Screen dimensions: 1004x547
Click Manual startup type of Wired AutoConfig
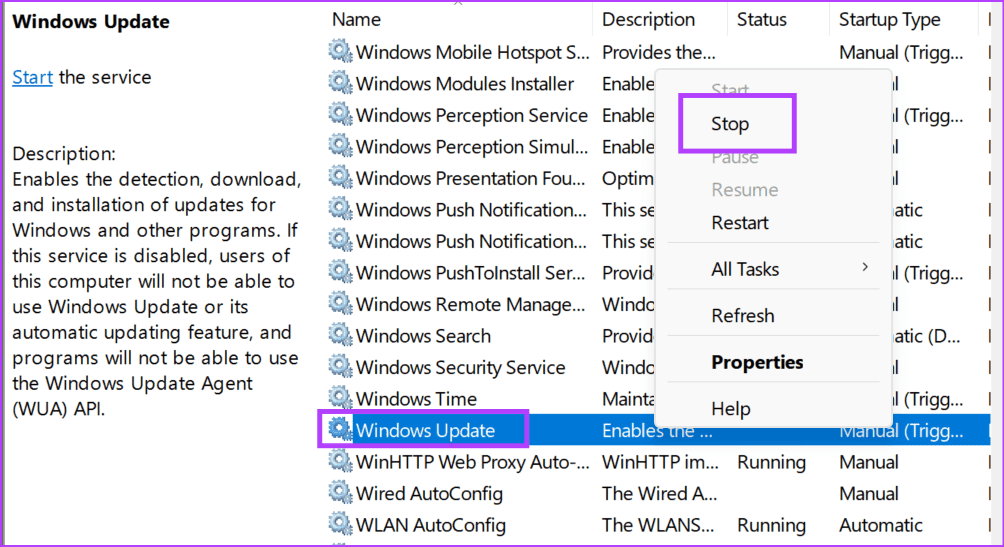pyautogui.click(x=868, y=493)
